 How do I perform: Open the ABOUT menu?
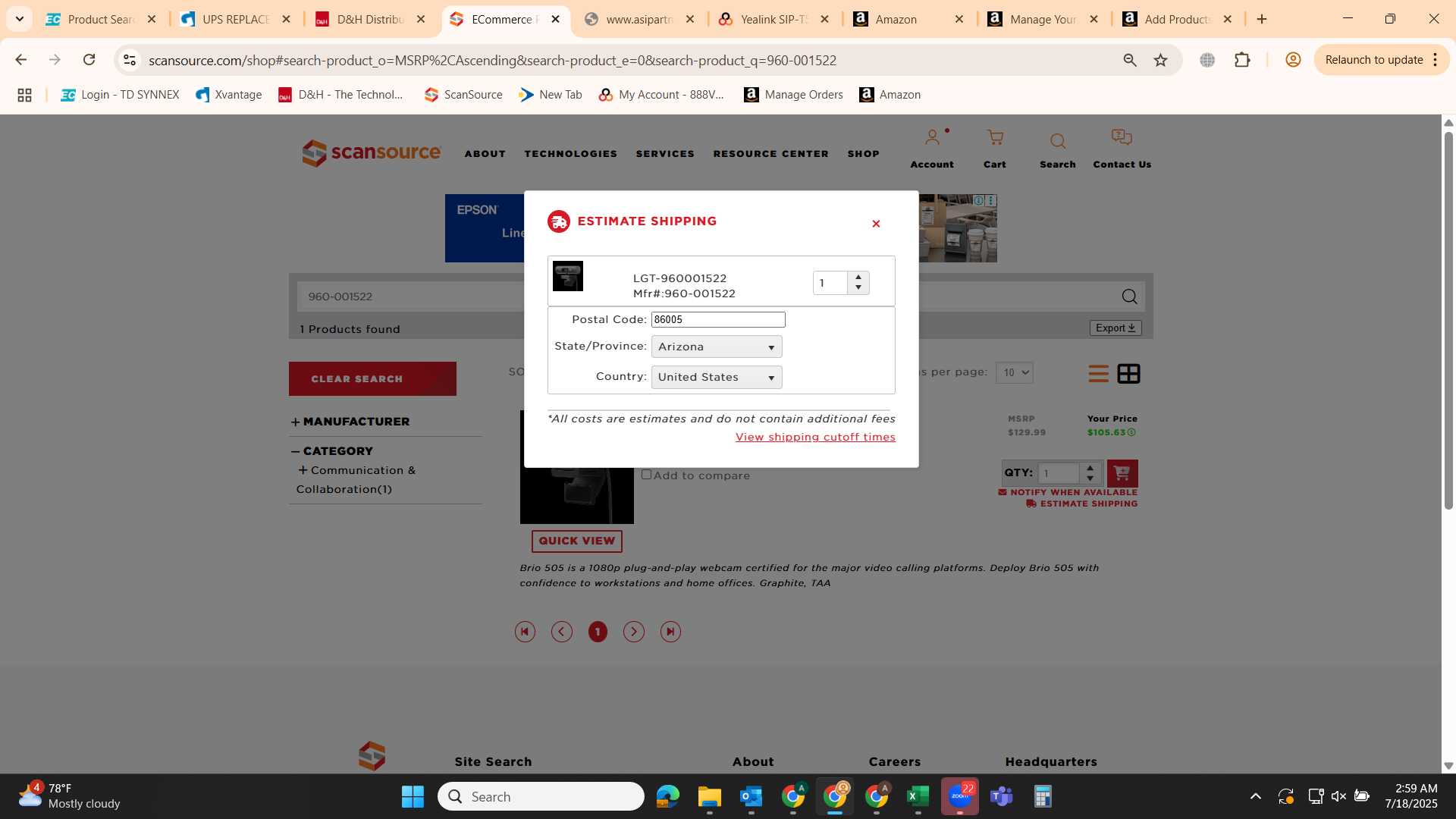pyautogui.click(x=485, y=154)
